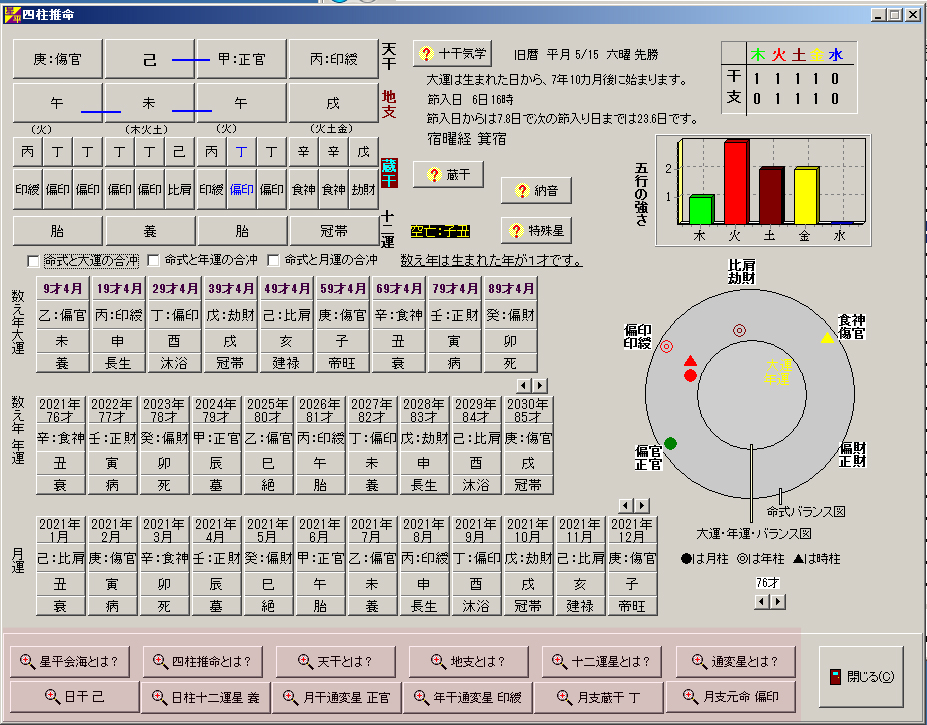Decrease age with left arrow under 76才
Image resolution: width=927 pixels, height=725 pixels.
pyautogui.click(x=762, y=602)
